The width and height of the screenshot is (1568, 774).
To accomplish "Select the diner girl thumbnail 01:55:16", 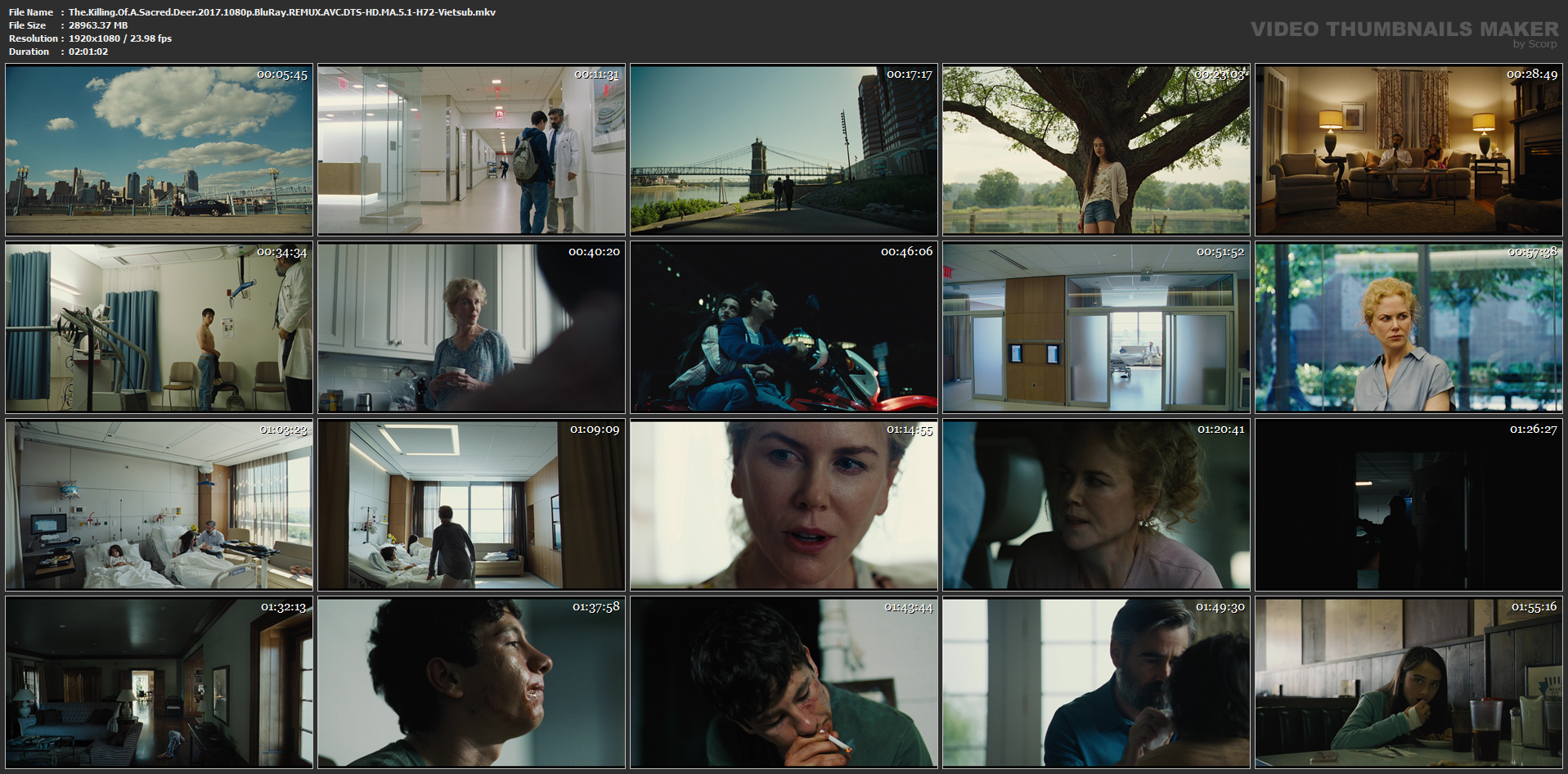I will click(1409, 682).
